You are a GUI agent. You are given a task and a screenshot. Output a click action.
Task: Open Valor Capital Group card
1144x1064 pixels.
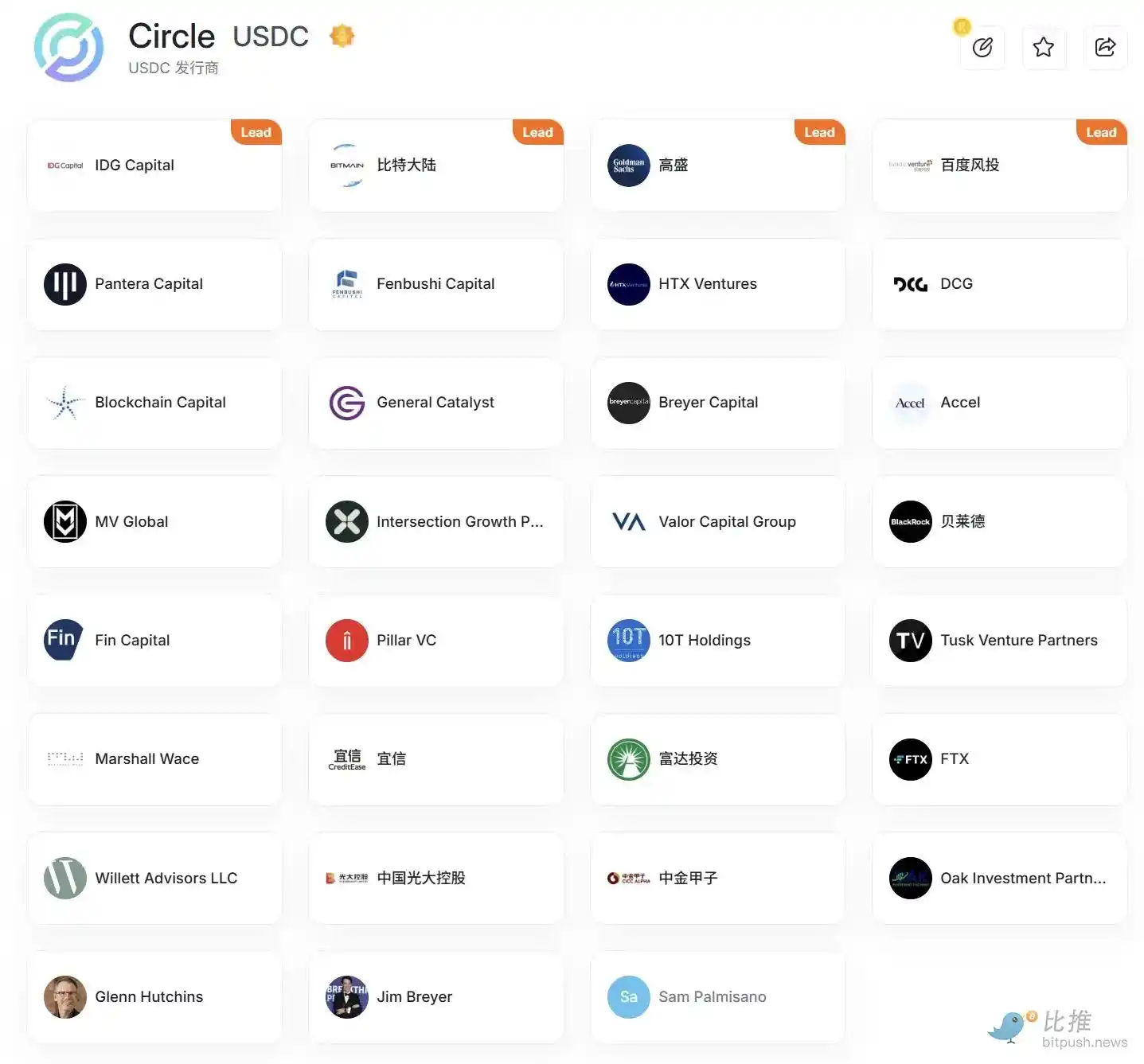click(x=717, y=522)
